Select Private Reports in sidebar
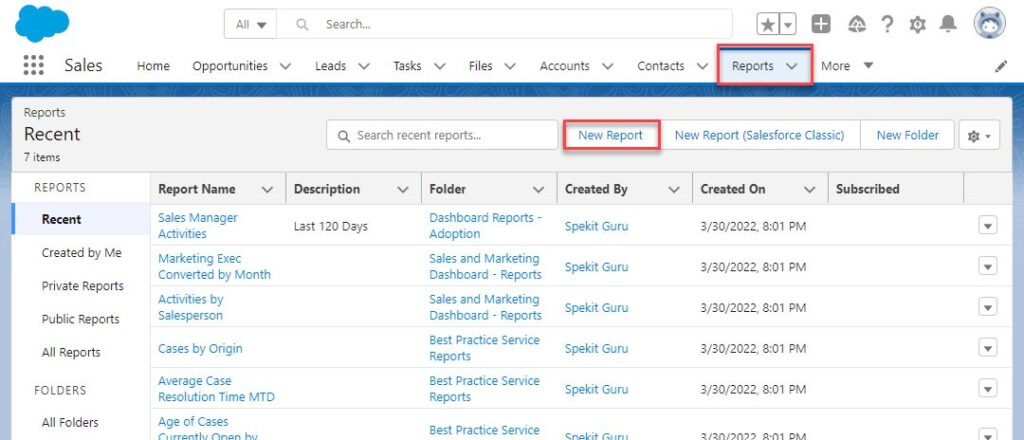The height and width of the screenshot is (440, 1024). coord(82,286)
